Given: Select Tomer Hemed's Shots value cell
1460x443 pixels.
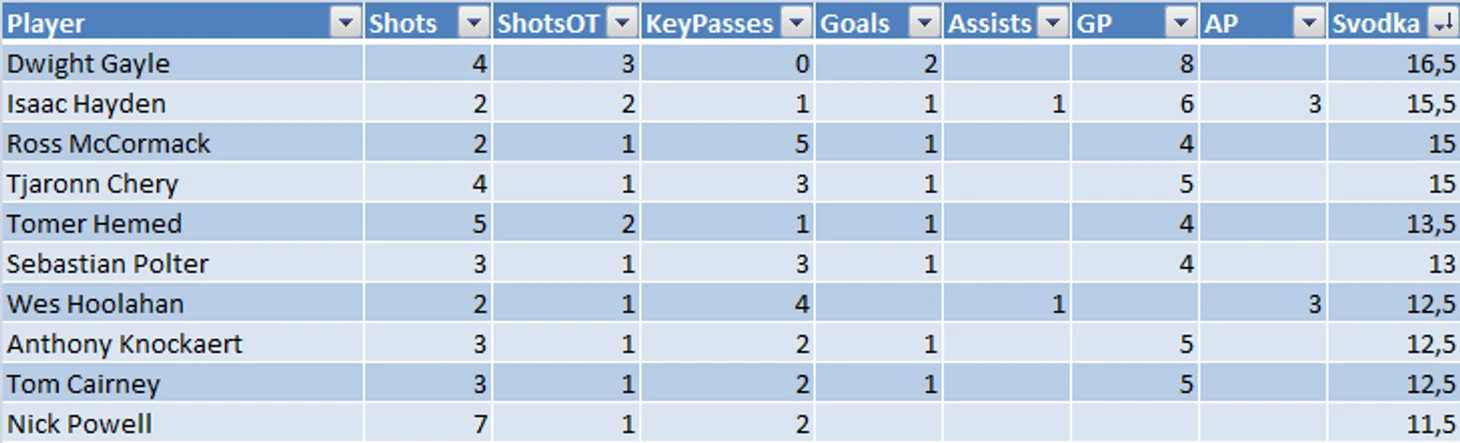Looking at the screenshot, I should point(428,223).
